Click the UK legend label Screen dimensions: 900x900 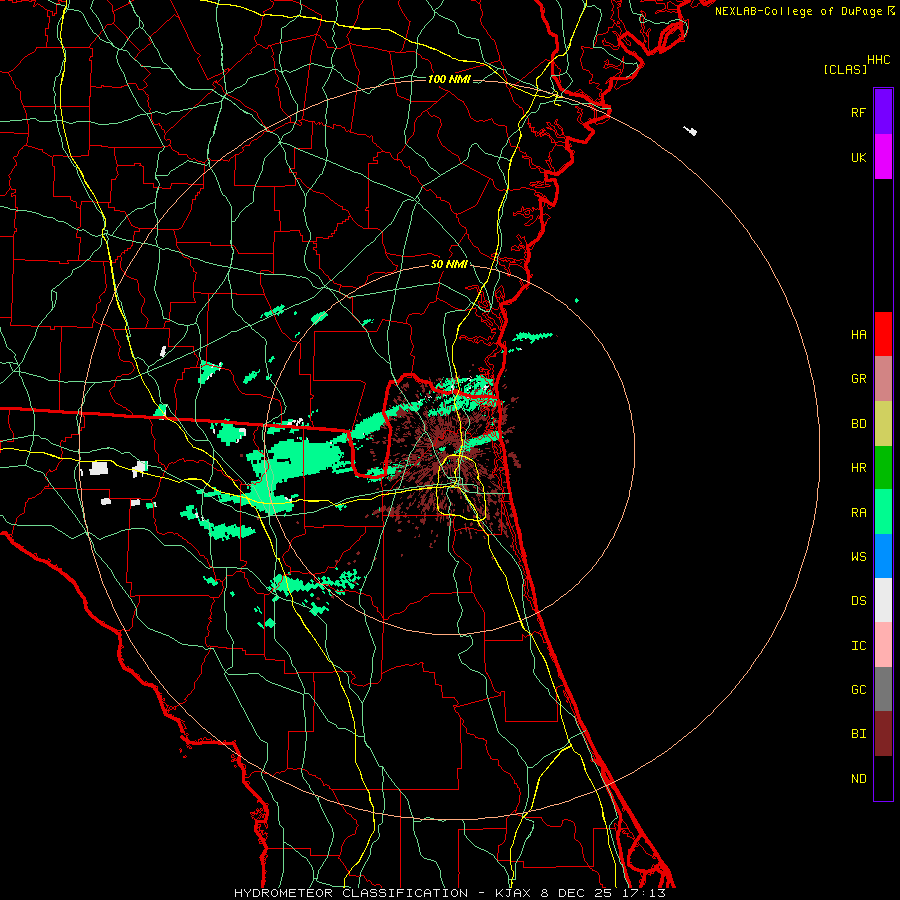pyautogui.click(x=858, y=157)
